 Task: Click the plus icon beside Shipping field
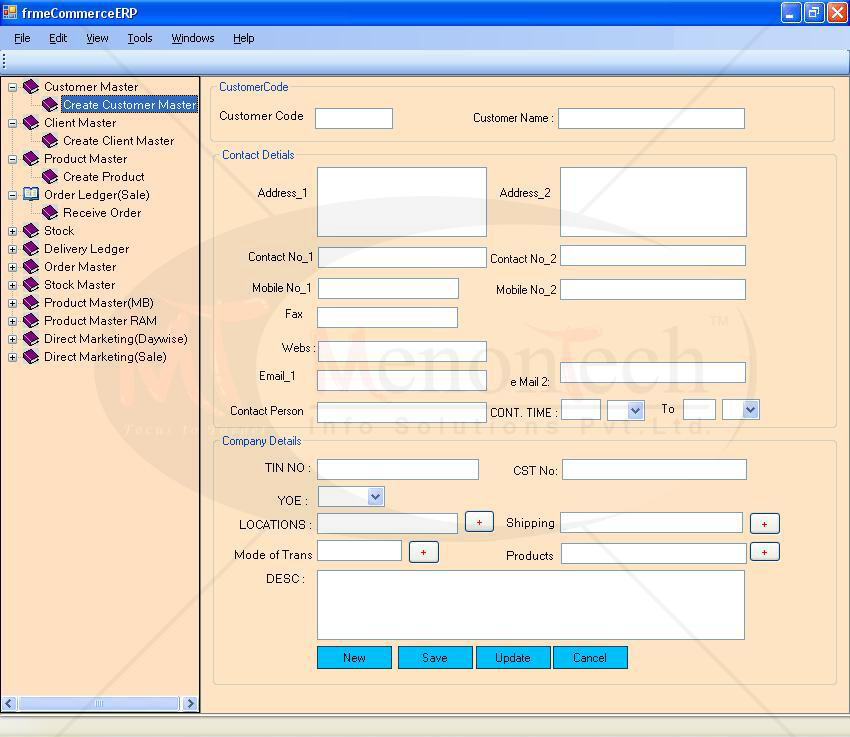click(764, 524)
